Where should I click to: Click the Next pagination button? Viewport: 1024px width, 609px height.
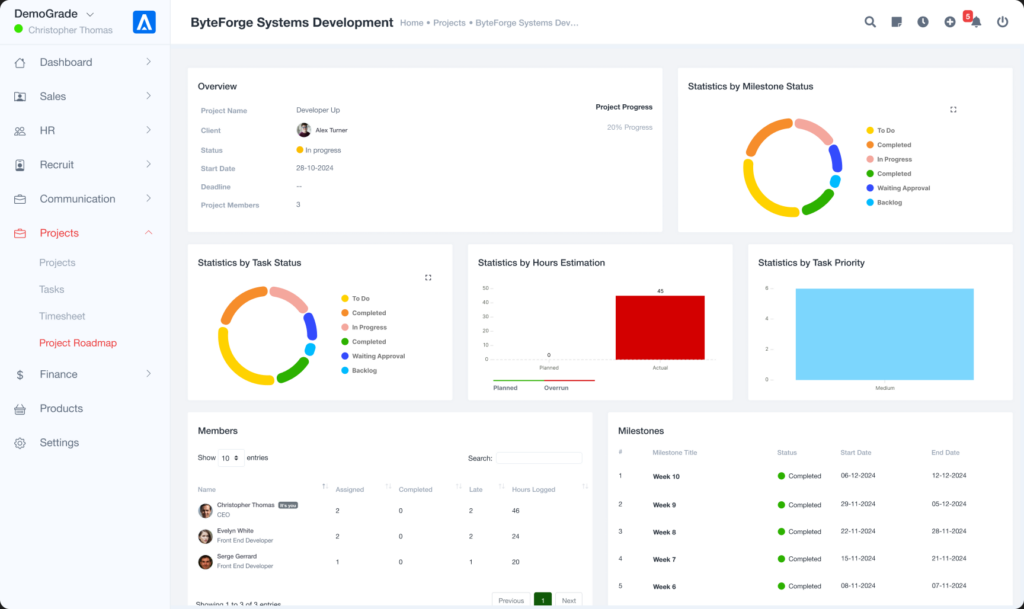(x=568, y=600)
